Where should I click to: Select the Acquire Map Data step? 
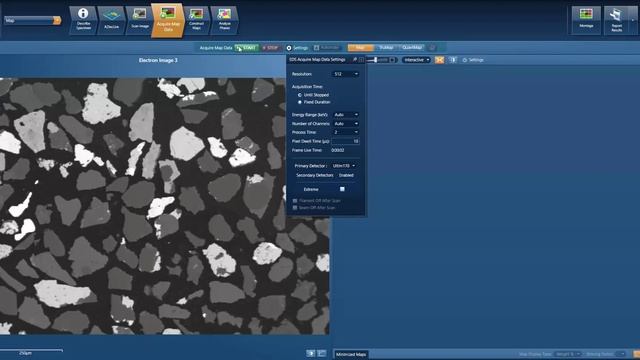click(x=168, y=20)
